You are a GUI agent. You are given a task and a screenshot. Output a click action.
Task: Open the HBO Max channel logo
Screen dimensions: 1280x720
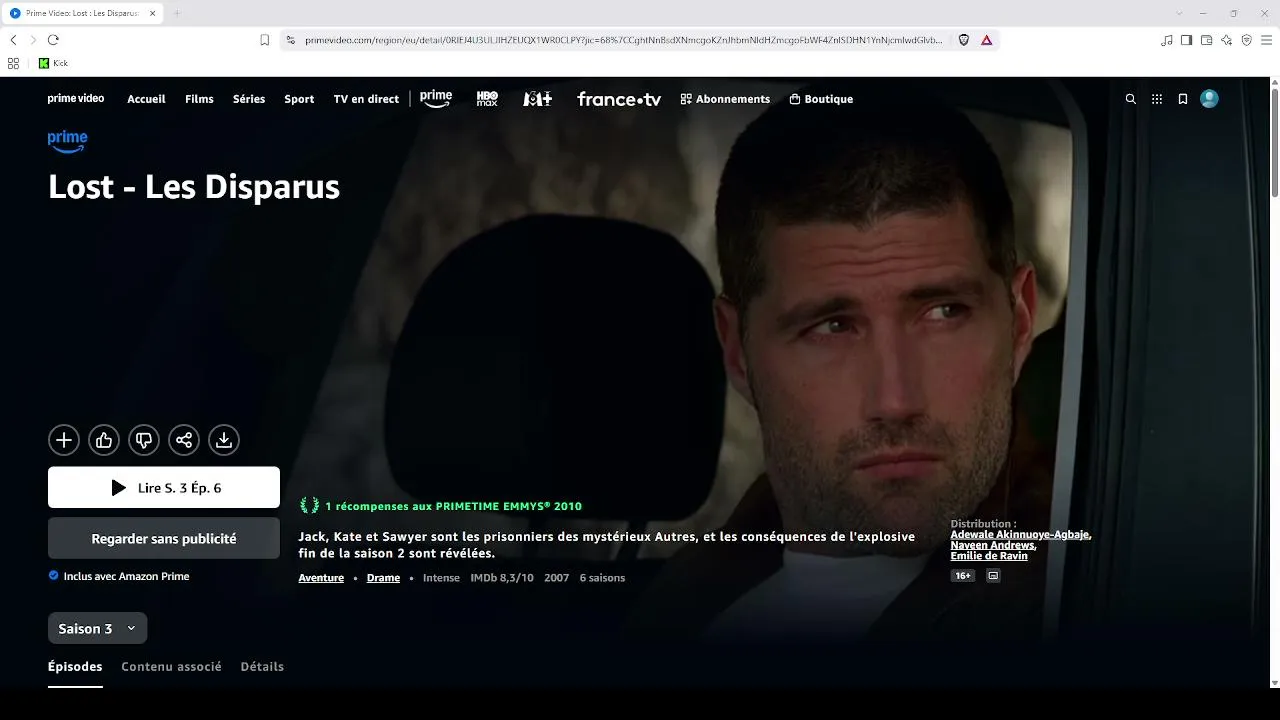click(x=487, y=99)
